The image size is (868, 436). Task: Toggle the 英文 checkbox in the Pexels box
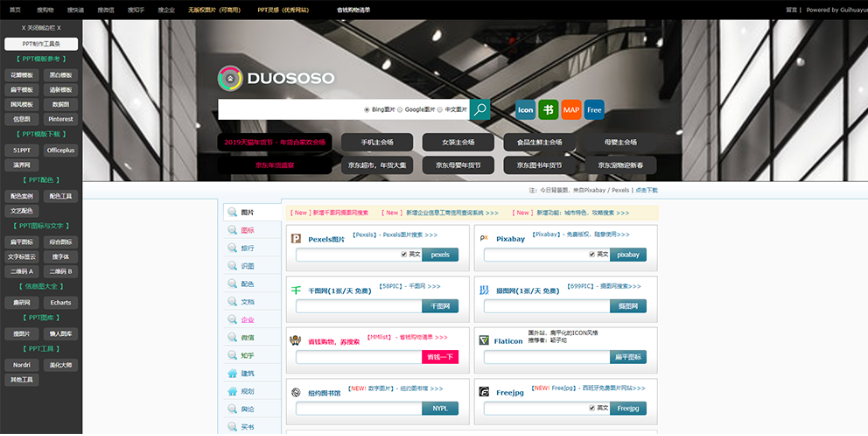[404, 254]
